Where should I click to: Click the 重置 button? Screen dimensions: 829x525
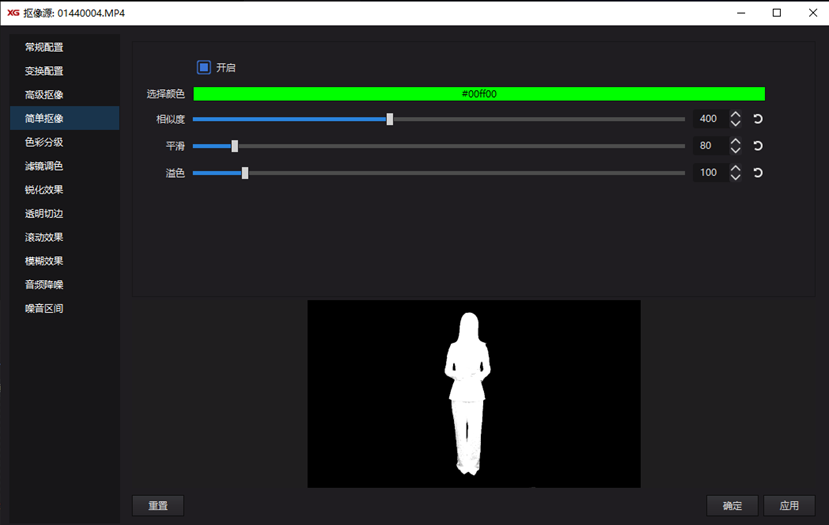(158, 505)
